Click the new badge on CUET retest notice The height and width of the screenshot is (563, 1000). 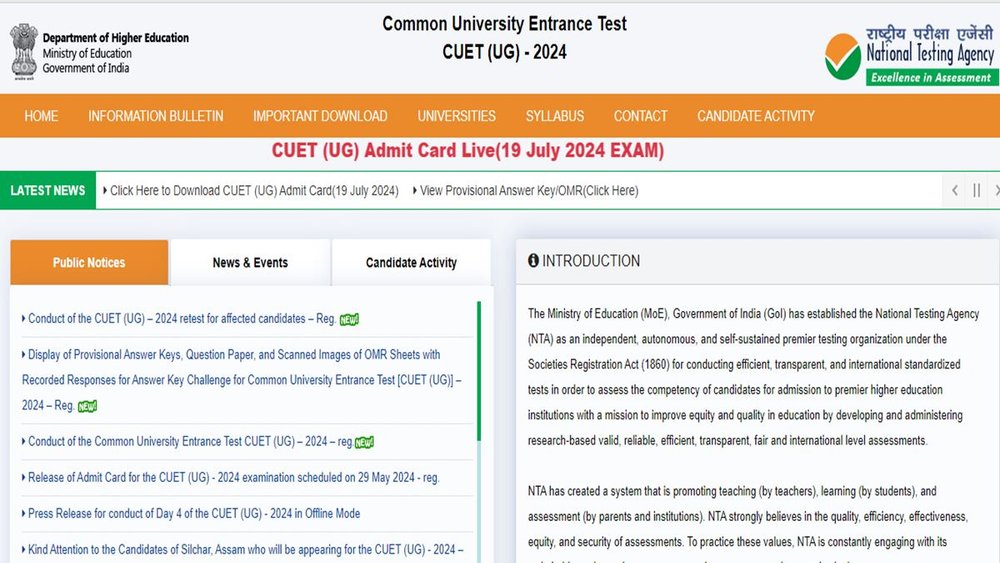point(349,320)
